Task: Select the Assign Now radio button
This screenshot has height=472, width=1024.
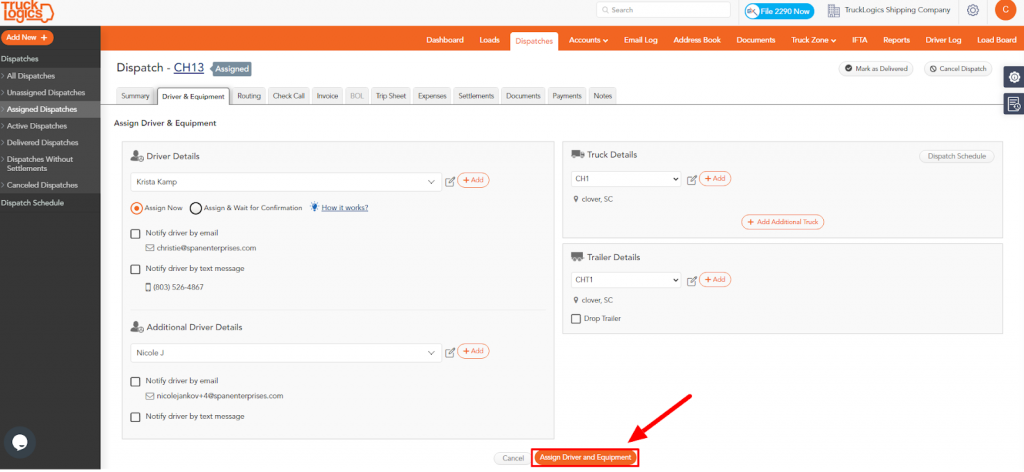Action: (x=136, y=208)
